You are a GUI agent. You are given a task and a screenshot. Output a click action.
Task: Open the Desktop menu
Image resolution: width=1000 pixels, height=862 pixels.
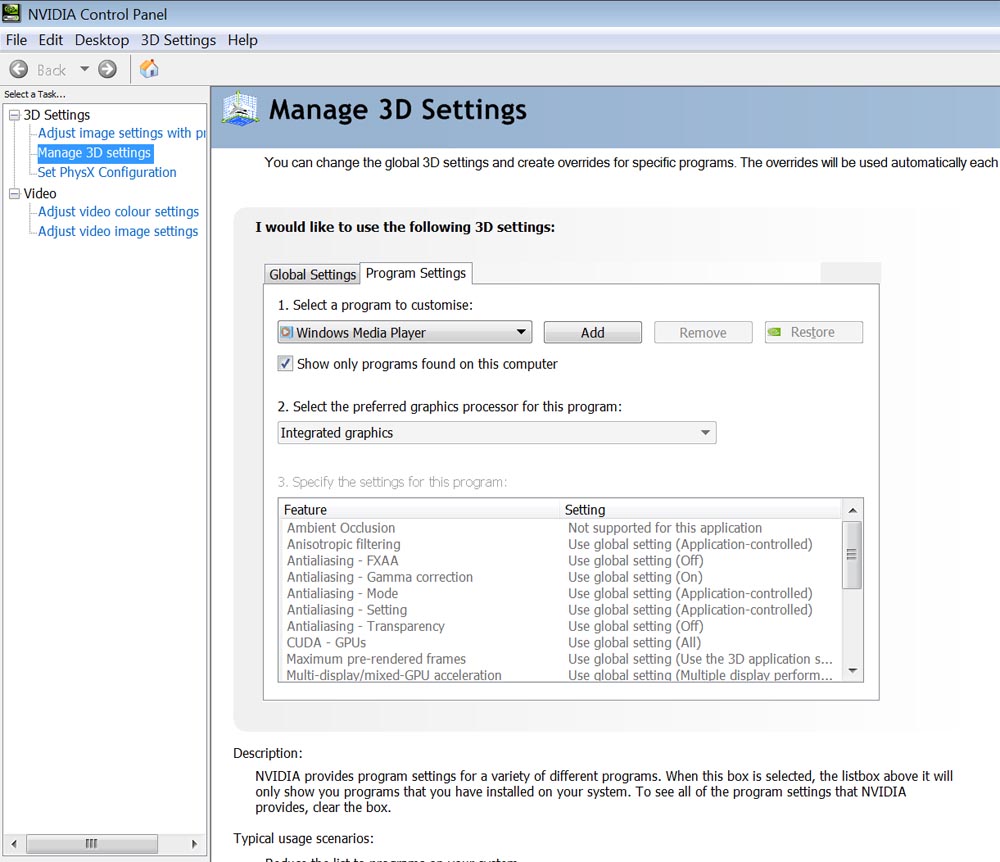pos(101,40)
